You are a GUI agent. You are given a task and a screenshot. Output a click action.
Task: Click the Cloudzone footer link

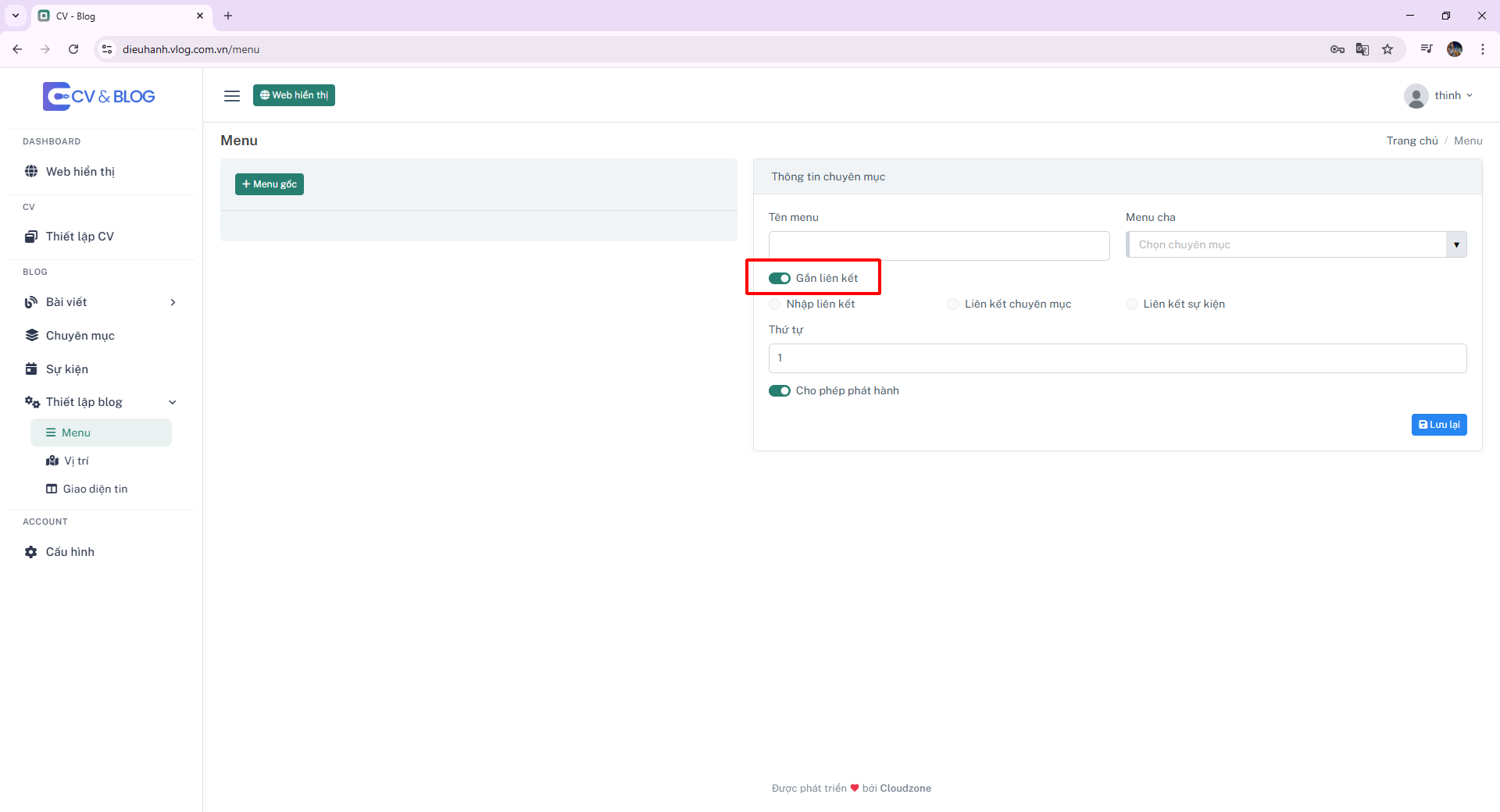pos(905,789)
